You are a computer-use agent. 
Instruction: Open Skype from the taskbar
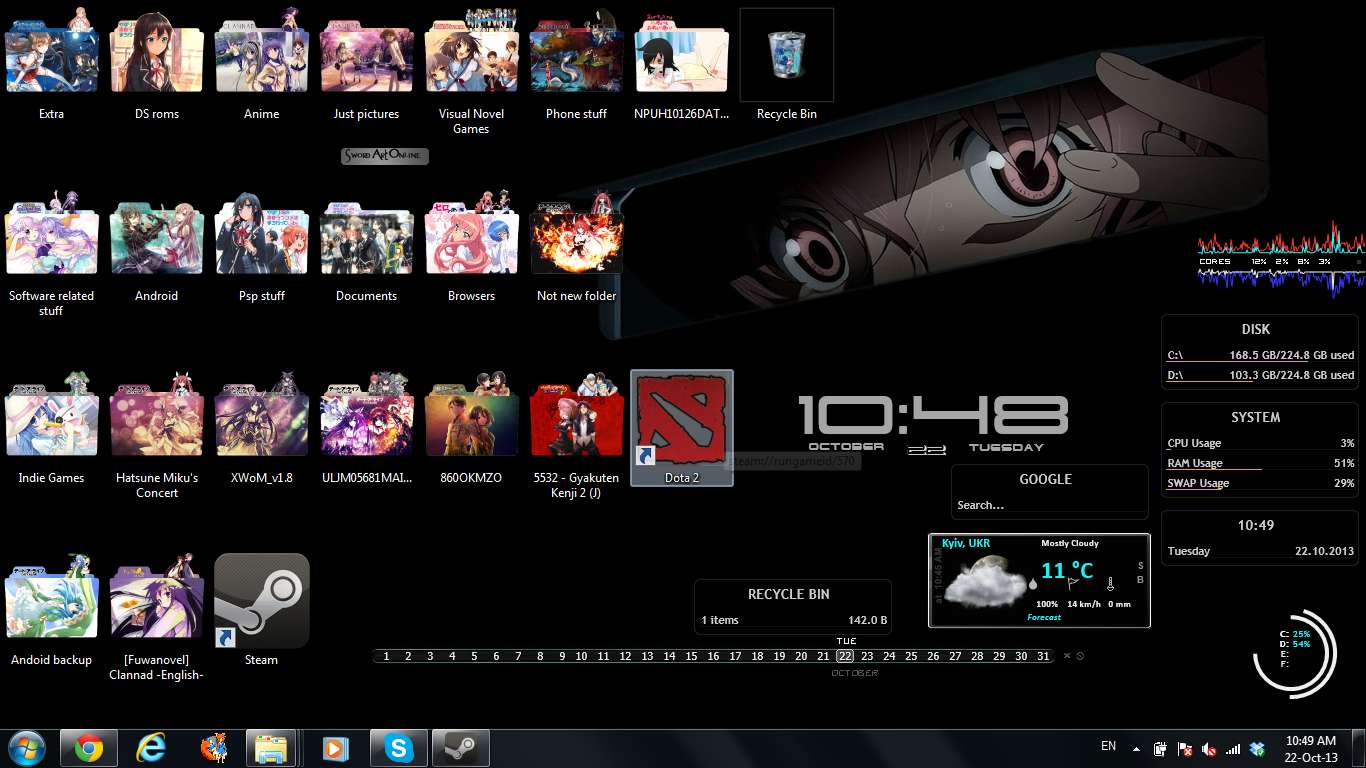[x=398, y=748]
